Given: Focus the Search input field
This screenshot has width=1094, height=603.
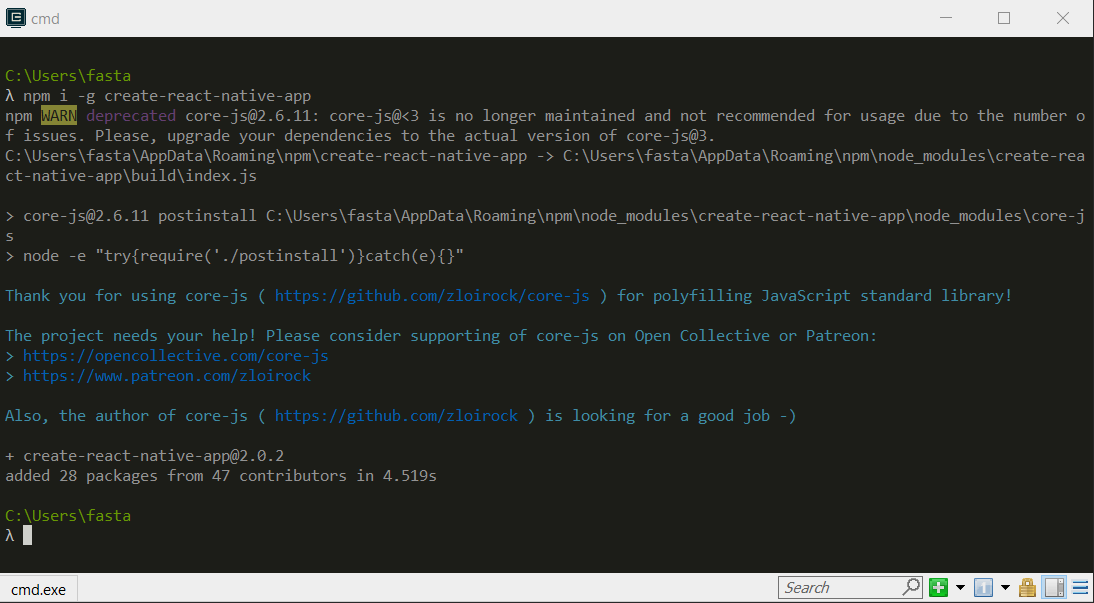Looking at the screenshot, I should (x=850, y=588).
